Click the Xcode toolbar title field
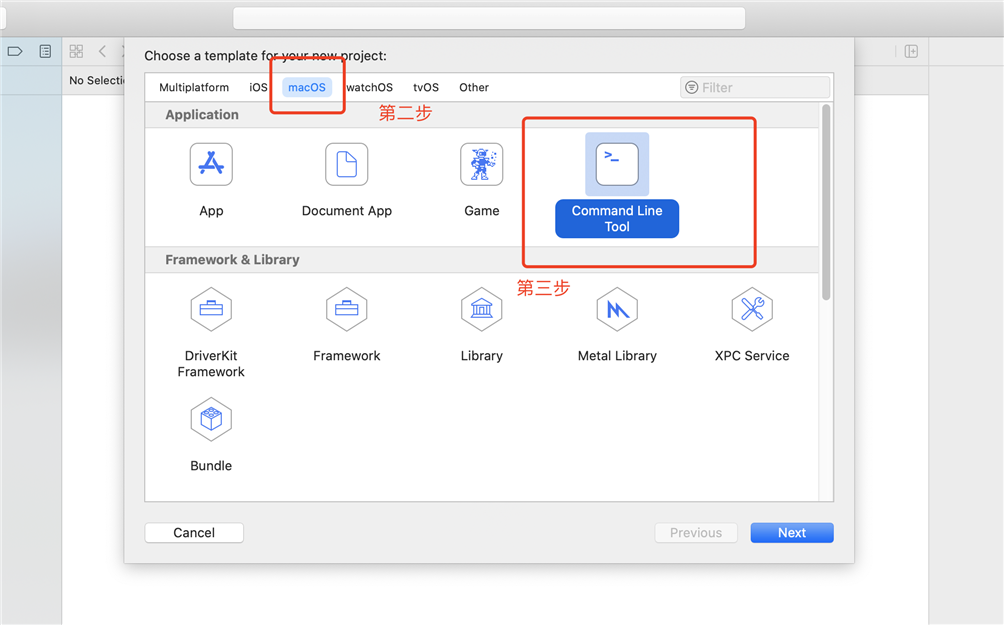 coord(489,18)
